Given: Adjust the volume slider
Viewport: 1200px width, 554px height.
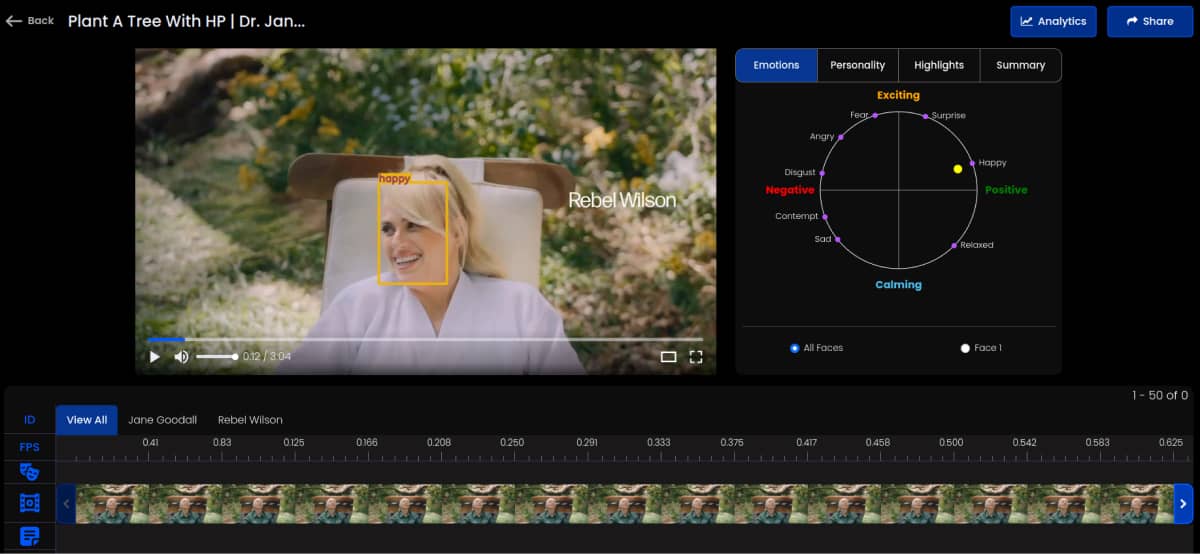Looking at the screenshot, I should click(216, 356).
